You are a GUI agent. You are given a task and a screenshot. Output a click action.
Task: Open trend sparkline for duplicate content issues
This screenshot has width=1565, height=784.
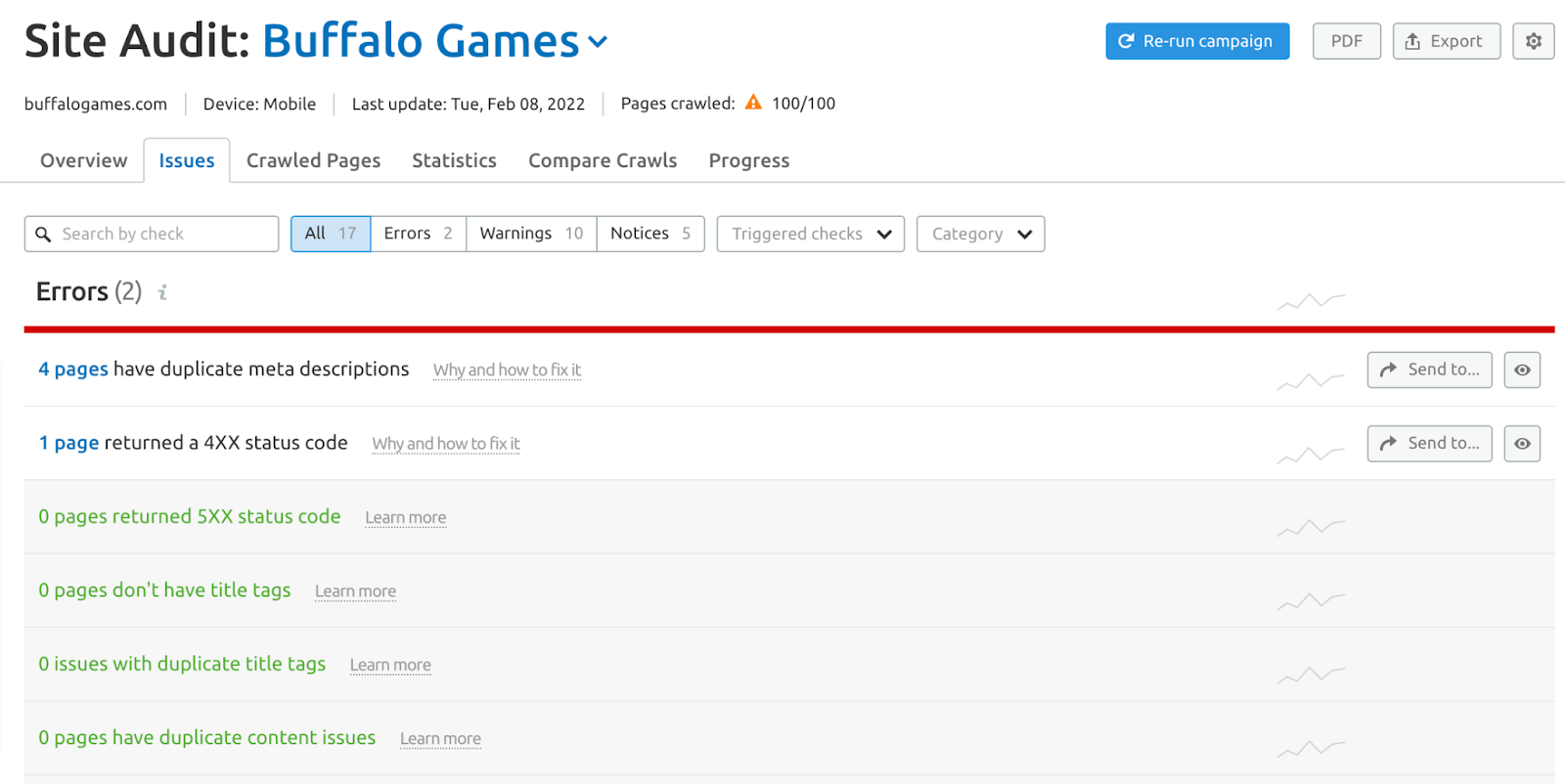[x=1311, y=750]
